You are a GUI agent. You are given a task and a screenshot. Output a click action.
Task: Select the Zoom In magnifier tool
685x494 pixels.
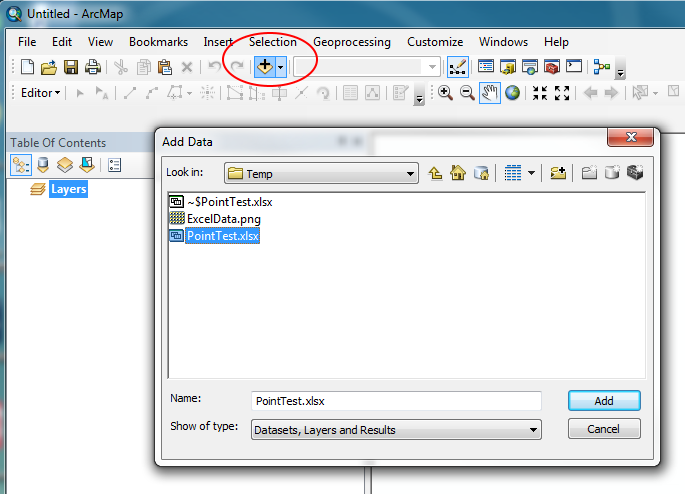[445, 93]
